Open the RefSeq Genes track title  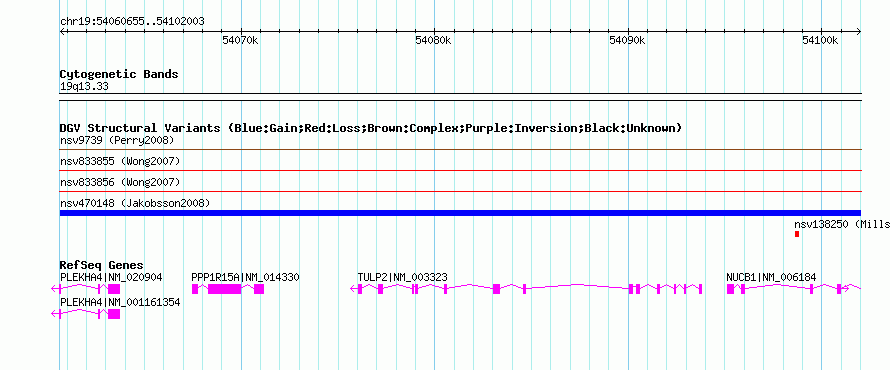tap(102, 266)
